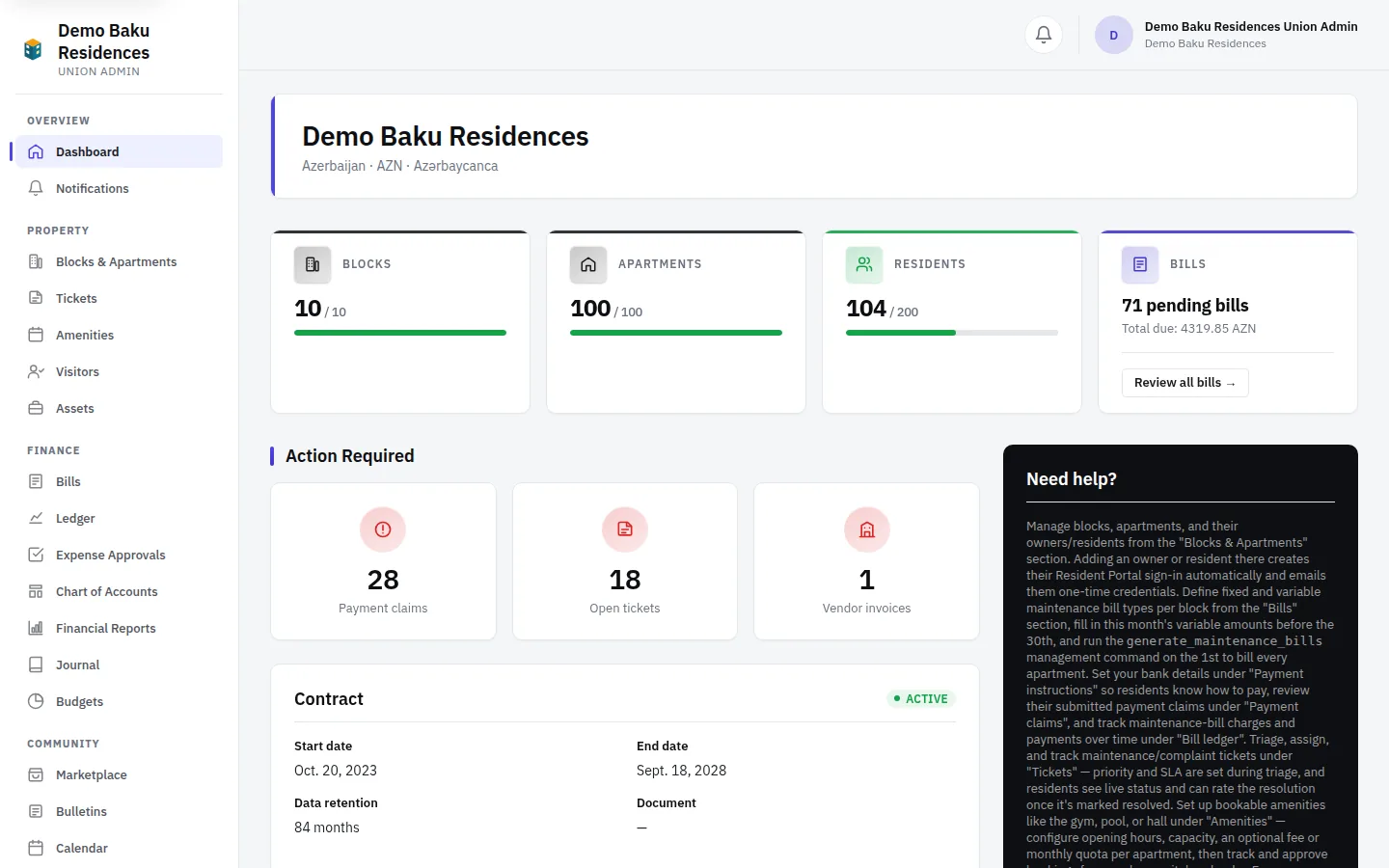
Task: Open the Journal page
Action: (119, 665)
